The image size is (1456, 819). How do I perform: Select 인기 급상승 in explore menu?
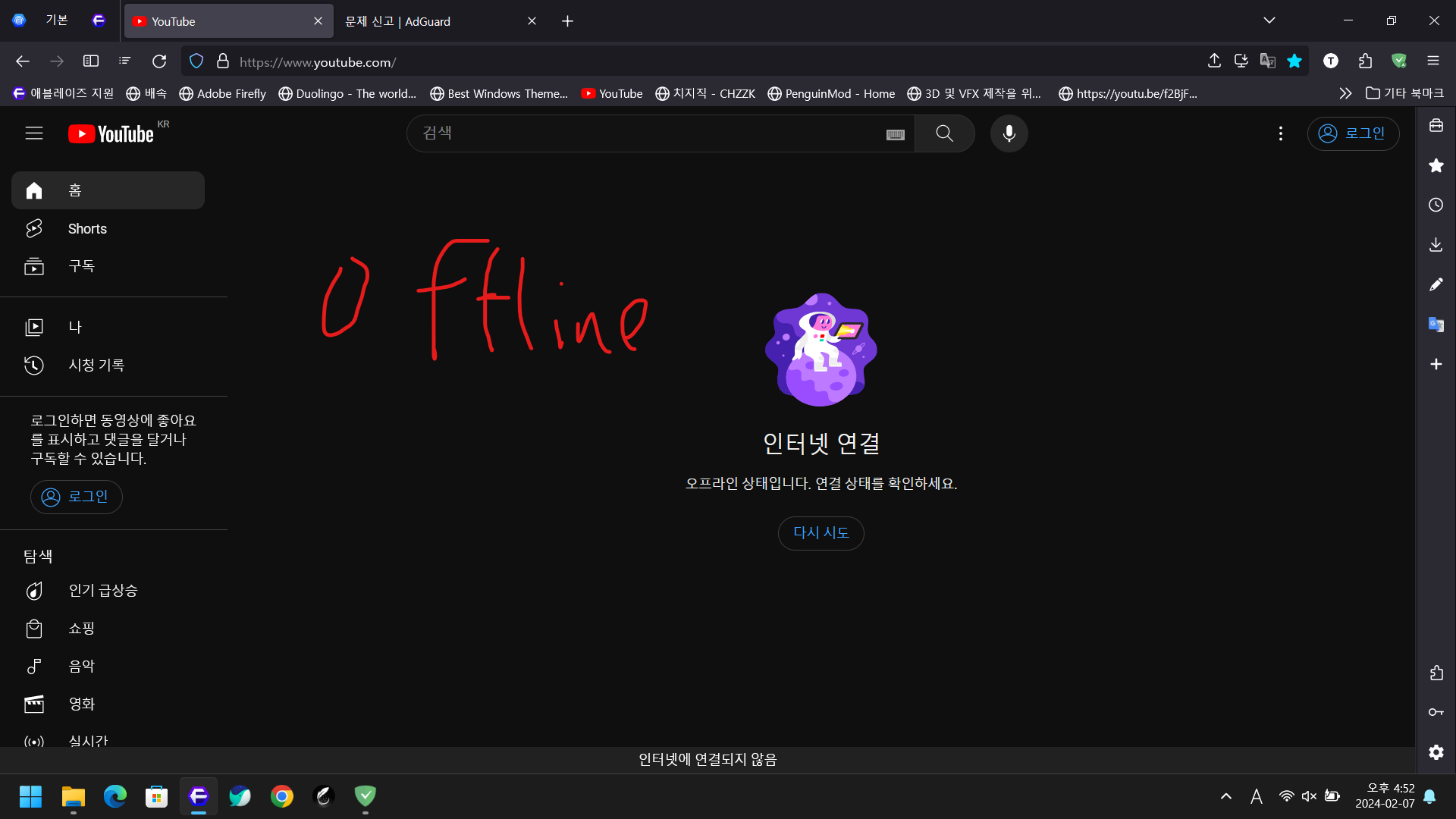coord(103,590)
